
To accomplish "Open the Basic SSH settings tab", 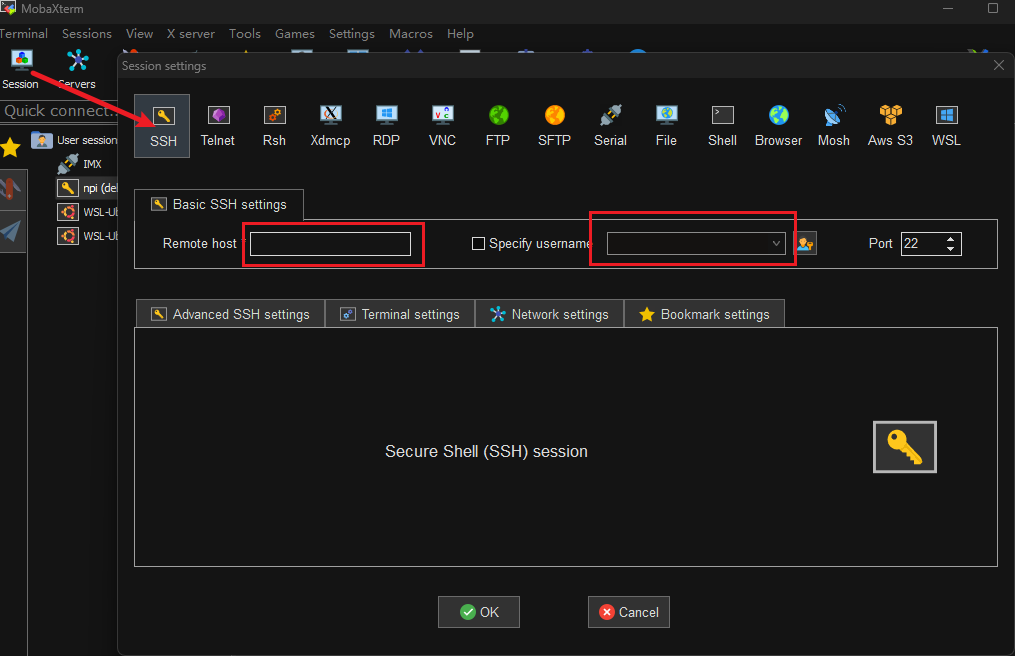I will click(x=219, y=205).
